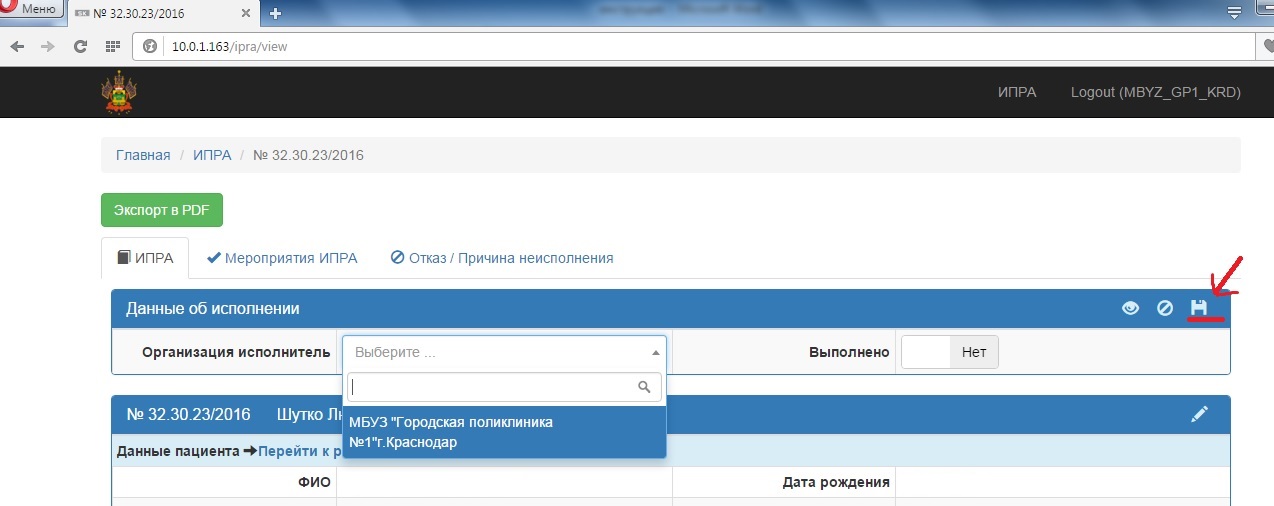This screenshot has height=506, width=1274.
Task: Open the Opera Меню button
Action: (30, 9)
